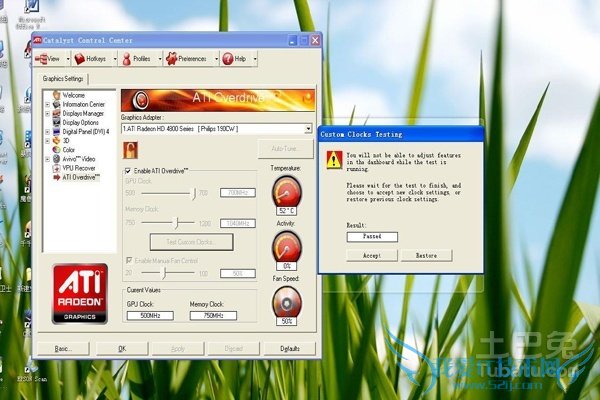Click the Fan Speed gauge icon

click(x=286, y=299)
